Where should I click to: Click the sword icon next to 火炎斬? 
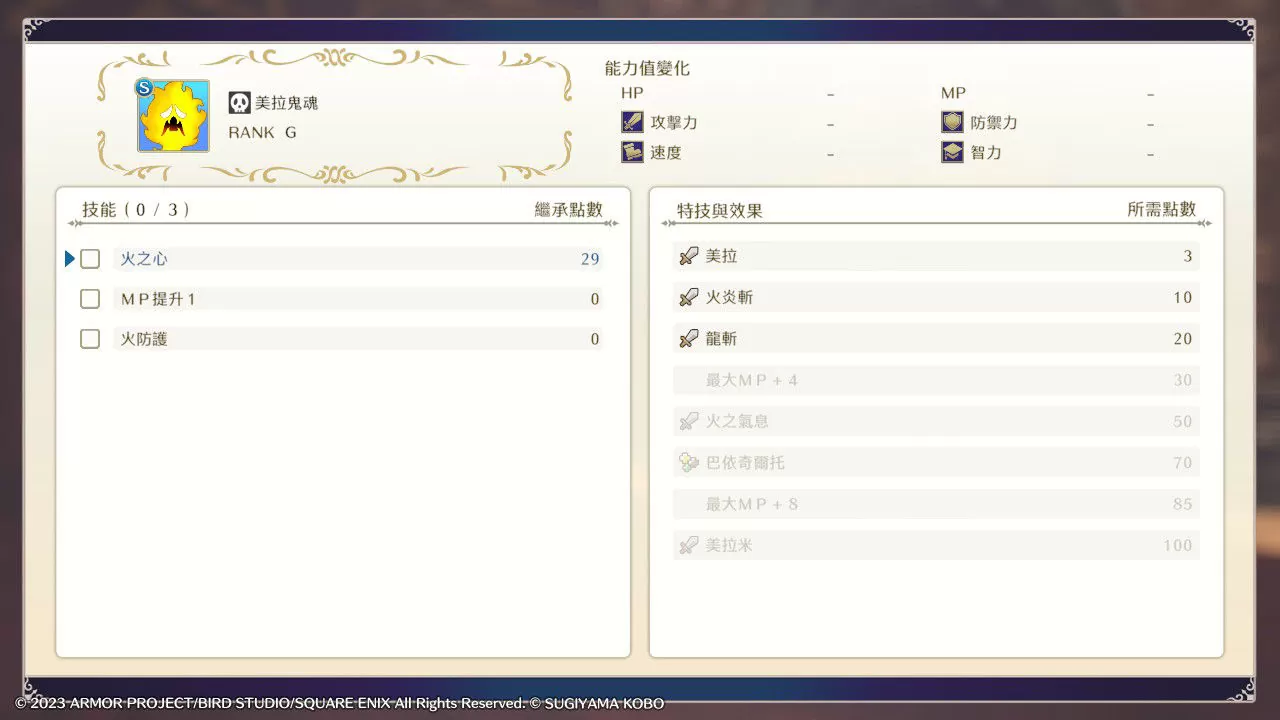pyautogui.click(x=688, y=297)
